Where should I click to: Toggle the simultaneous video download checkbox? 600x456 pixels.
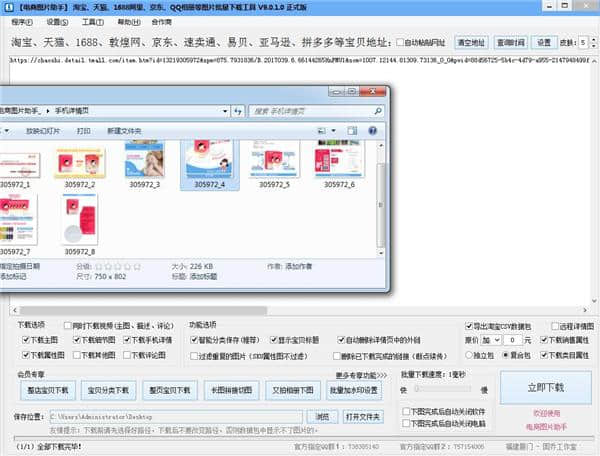click(68, 326)
